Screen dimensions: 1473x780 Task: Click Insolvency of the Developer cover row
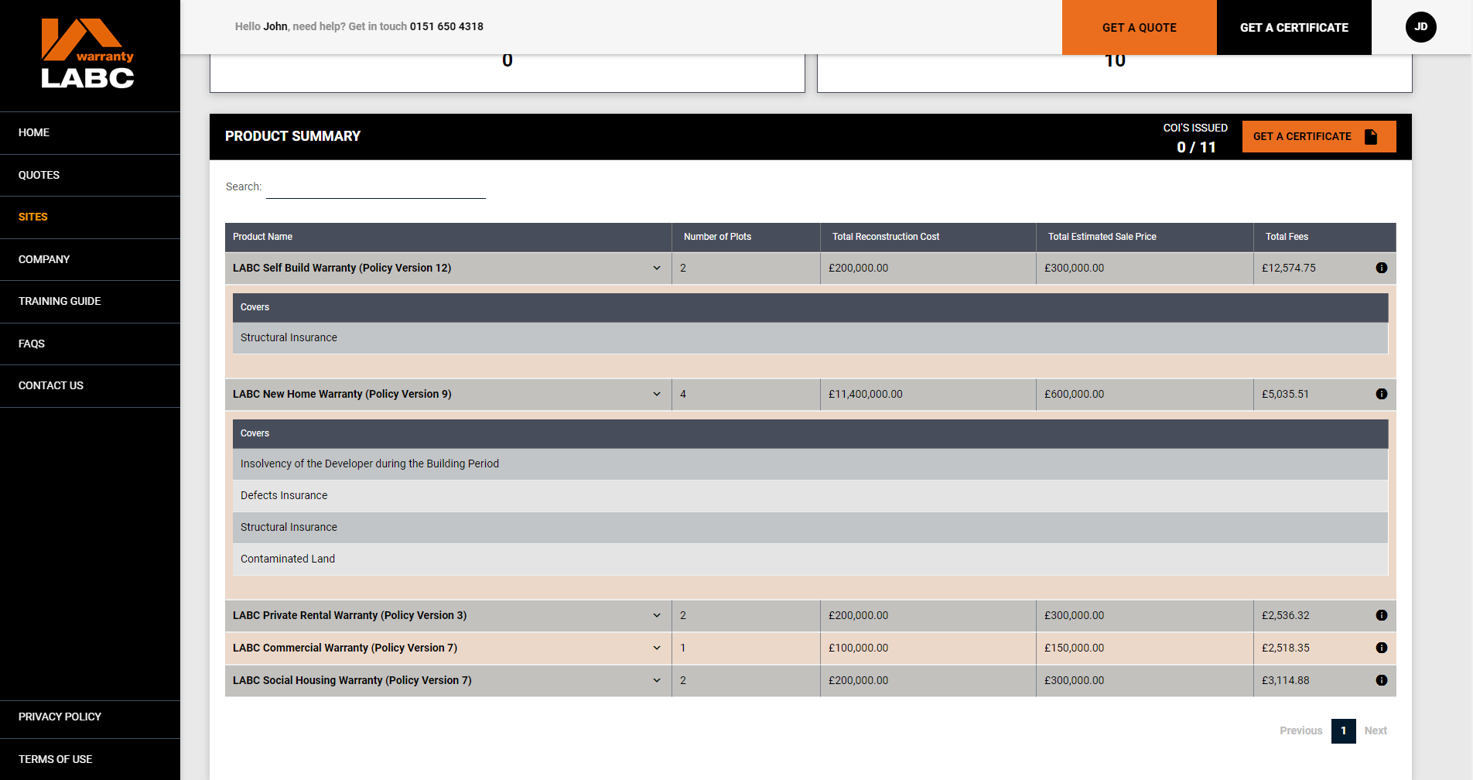810,464
